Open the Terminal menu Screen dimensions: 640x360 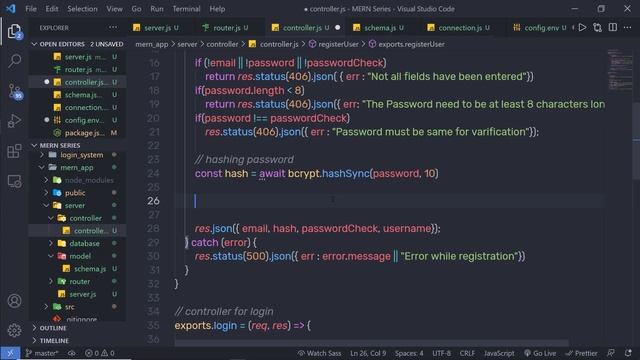[186, 9]
